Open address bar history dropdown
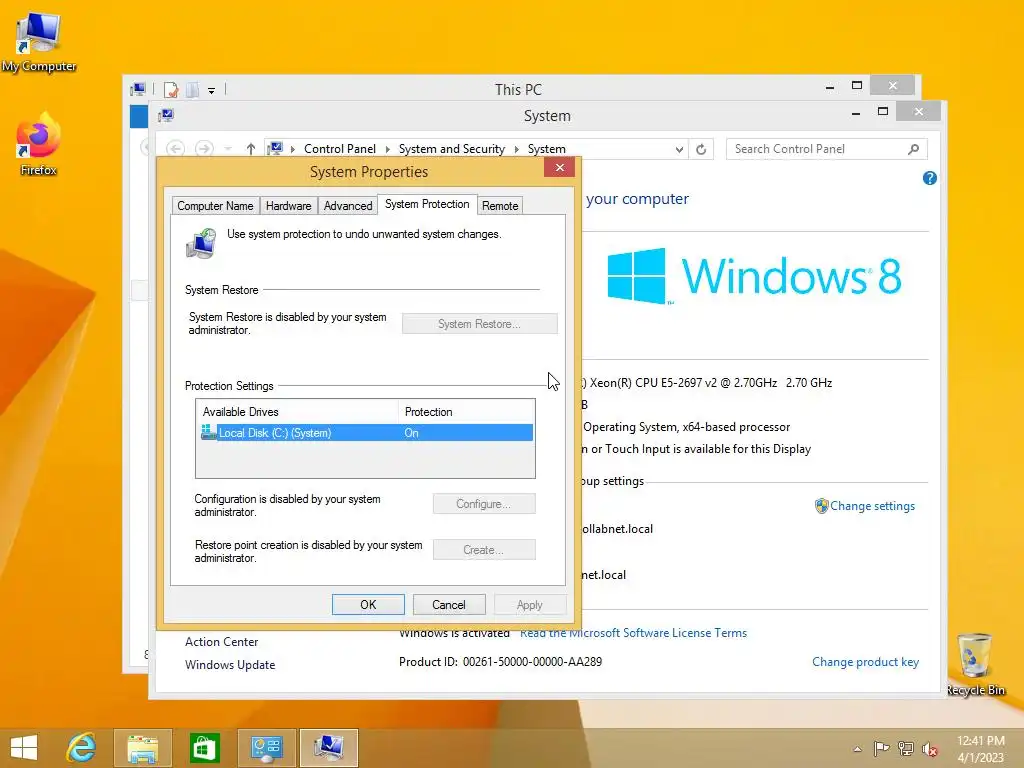This screenshot has width=1024, height=768. pyautogui.click(x=679, y=150)
